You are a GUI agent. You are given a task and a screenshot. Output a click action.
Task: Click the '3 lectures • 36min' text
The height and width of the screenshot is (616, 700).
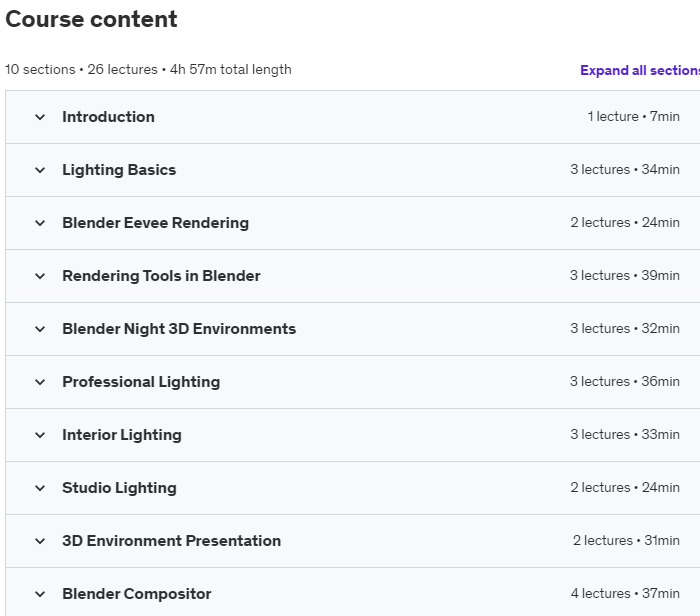coord(625,382)
